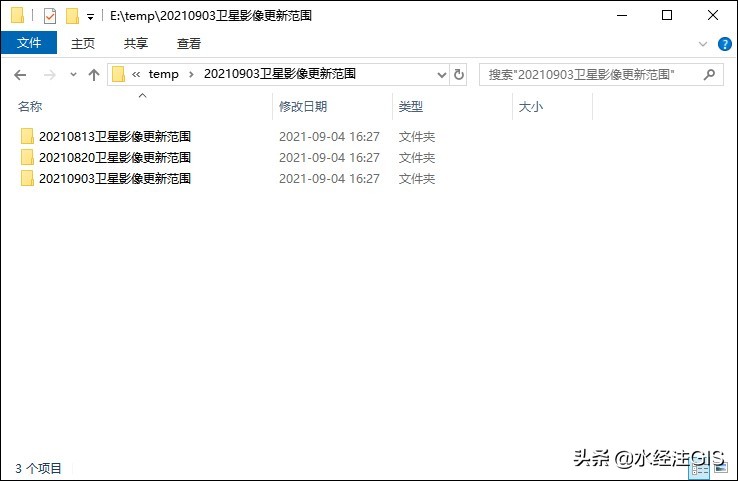Click the modified date of the 20210813 folder
The height and width of the screenshot is (481, 738).
[x=329, y=137]
